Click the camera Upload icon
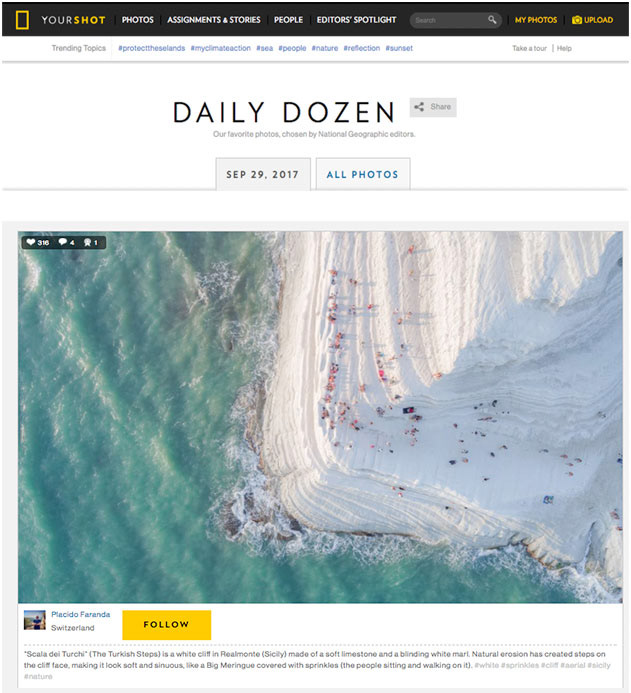631x693 pixels. click(577, 20)
